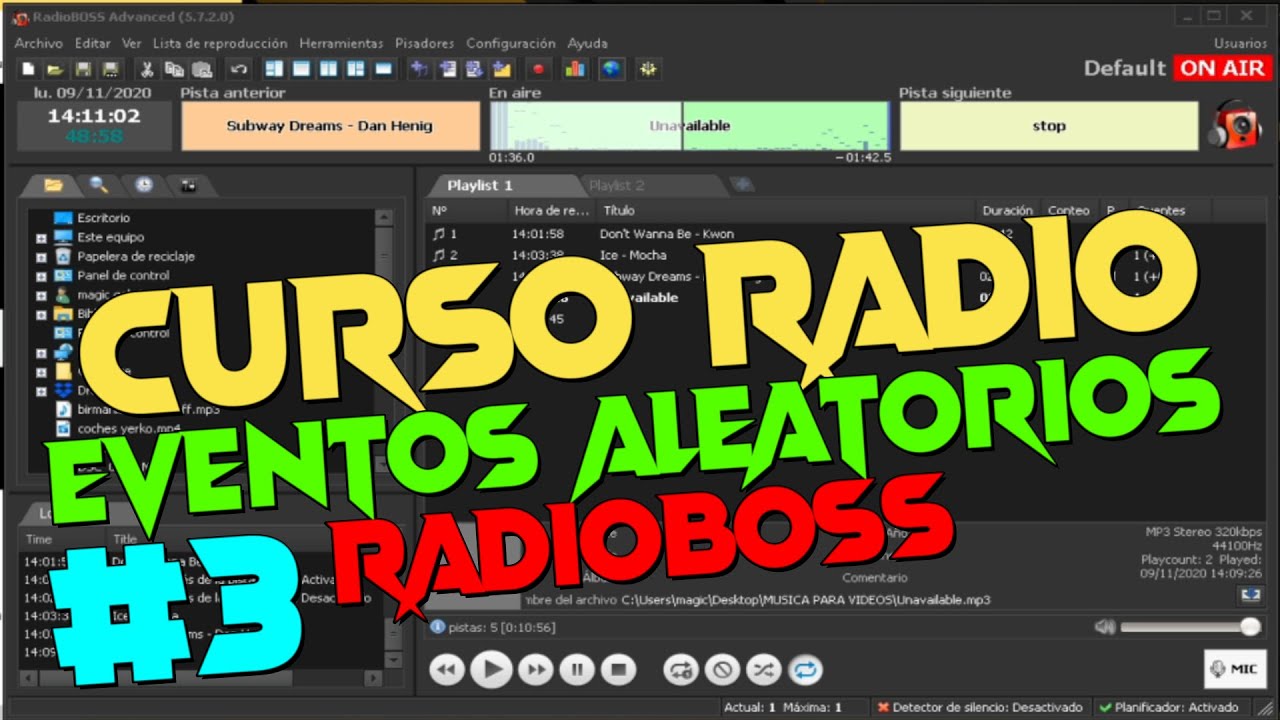The image size is (1280, 720).
Task: Click the Usuarios link at top right
Action: (x=1240, y=44)
